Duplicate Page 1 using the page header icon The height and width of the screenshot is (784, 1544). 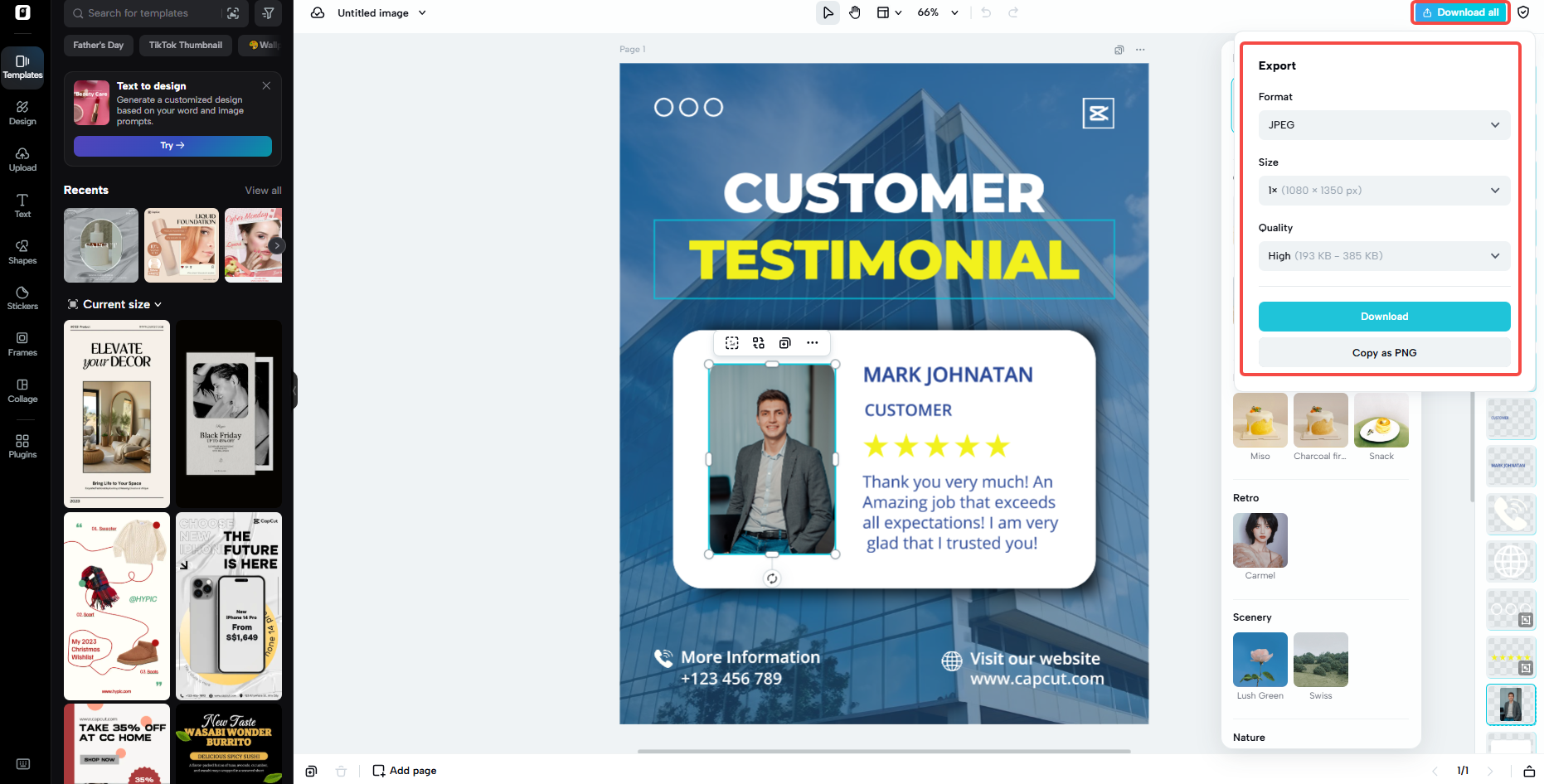[x=1119, y=50]
